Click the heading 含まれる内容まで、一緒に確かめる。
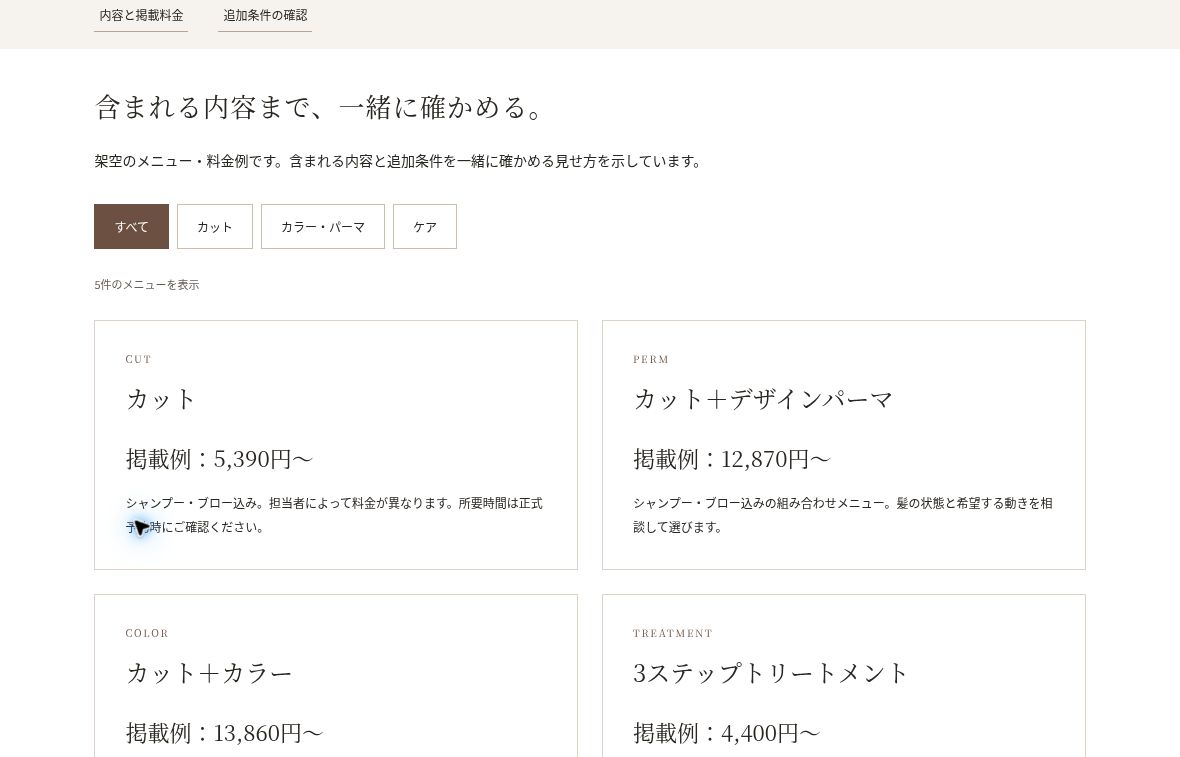Screen dimensions: 1180x757 (x=319, y=108)
